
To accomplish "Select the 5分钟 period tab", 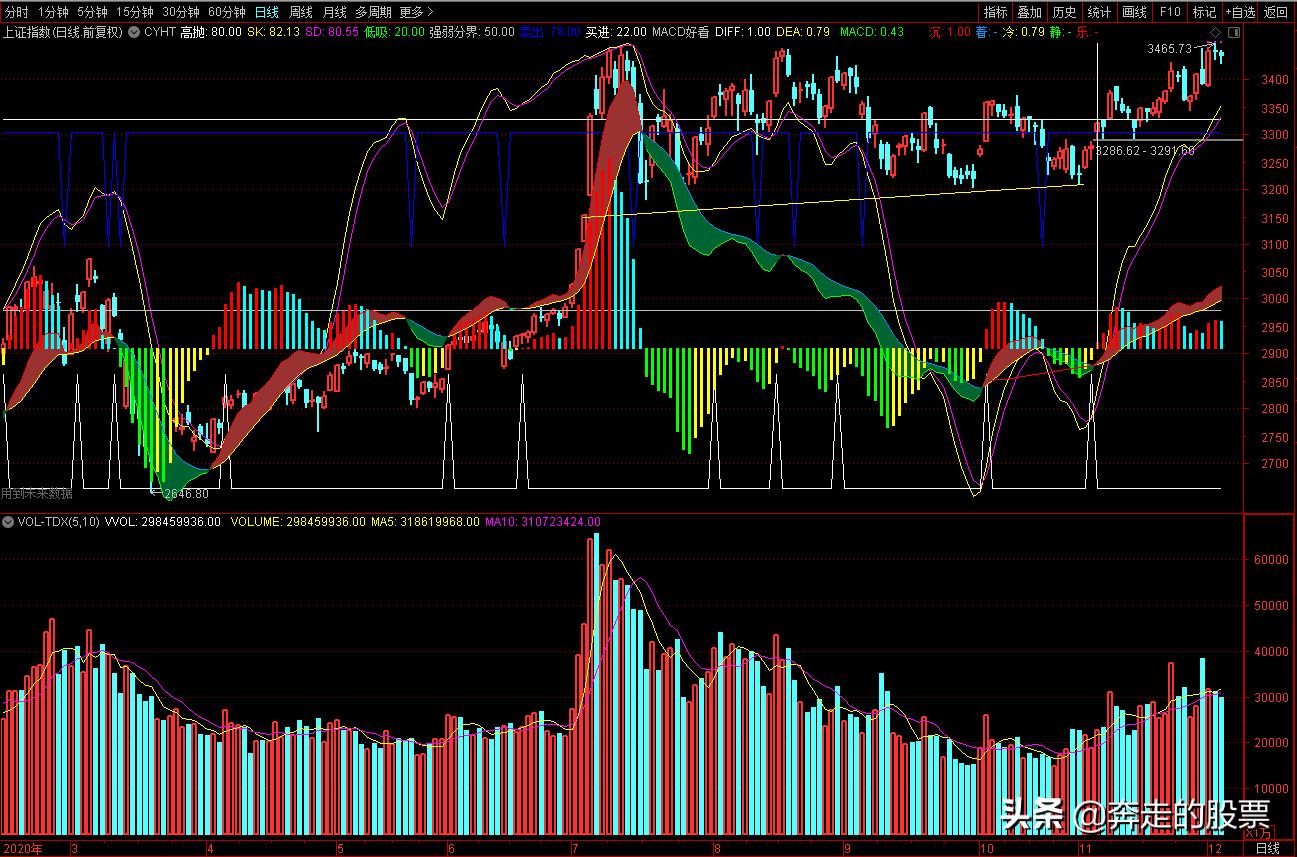I will [x=91, y=12].
